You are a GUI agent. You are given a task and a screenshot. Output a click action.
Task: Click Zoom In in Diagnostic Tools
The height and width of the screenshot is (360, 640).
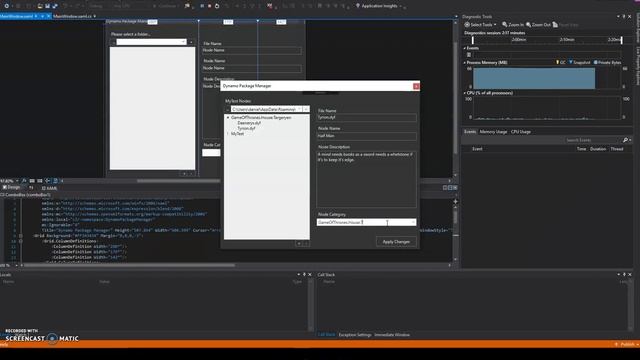coord(513,25)
